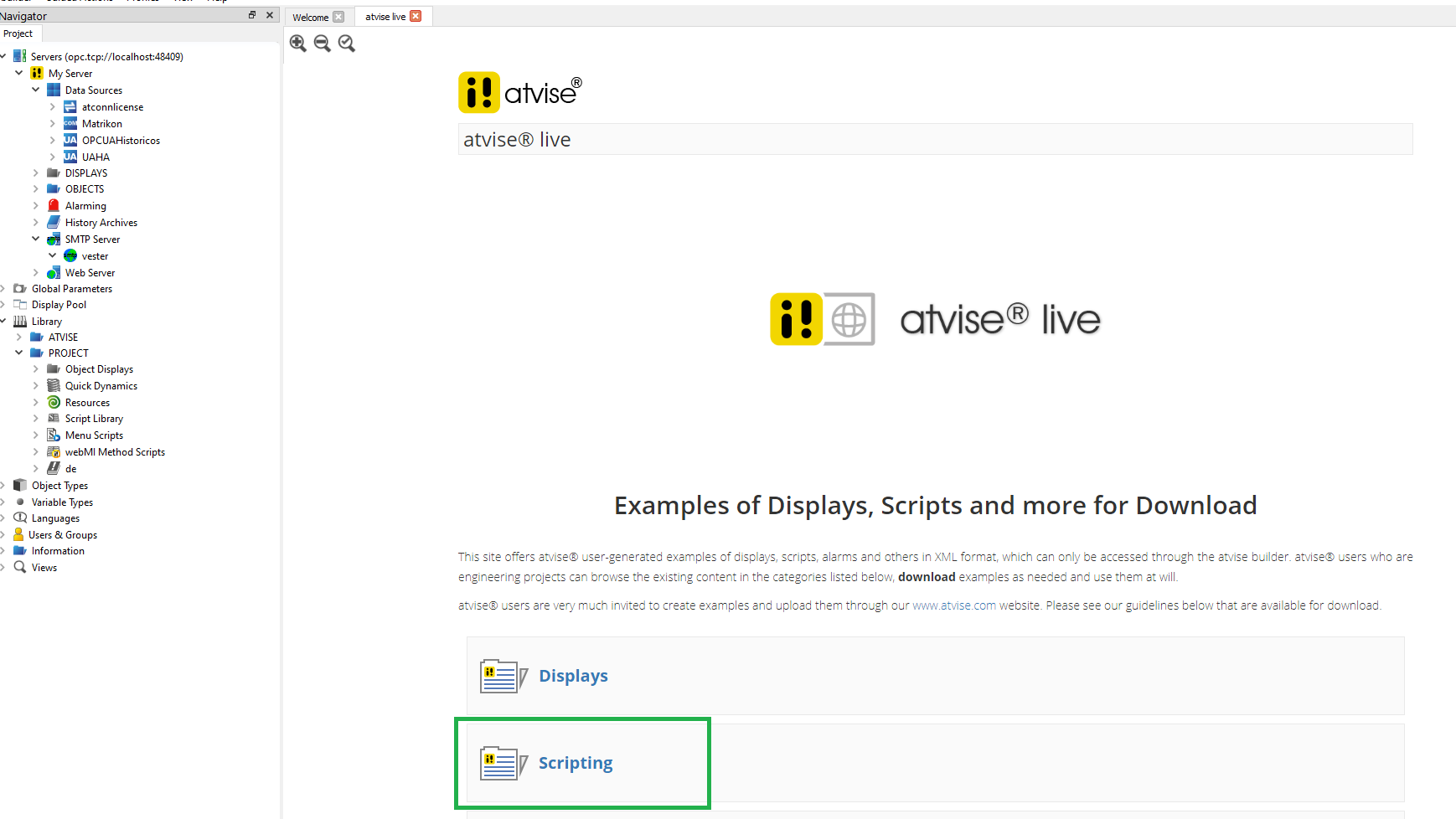Select the Object Types tree item

click(59, 486)
